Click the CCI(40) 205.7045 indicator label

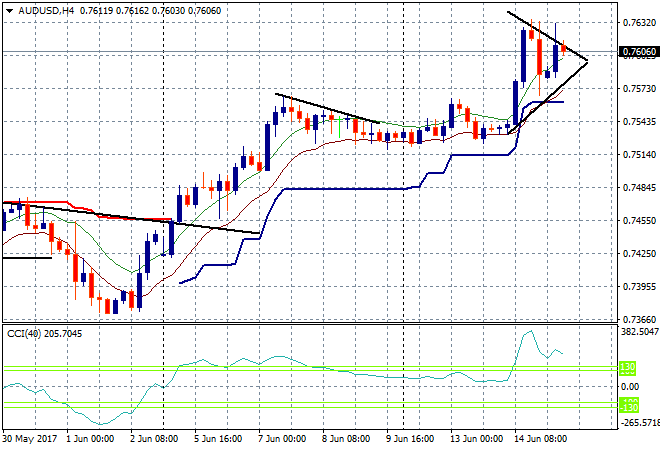[x=45, y=334]
